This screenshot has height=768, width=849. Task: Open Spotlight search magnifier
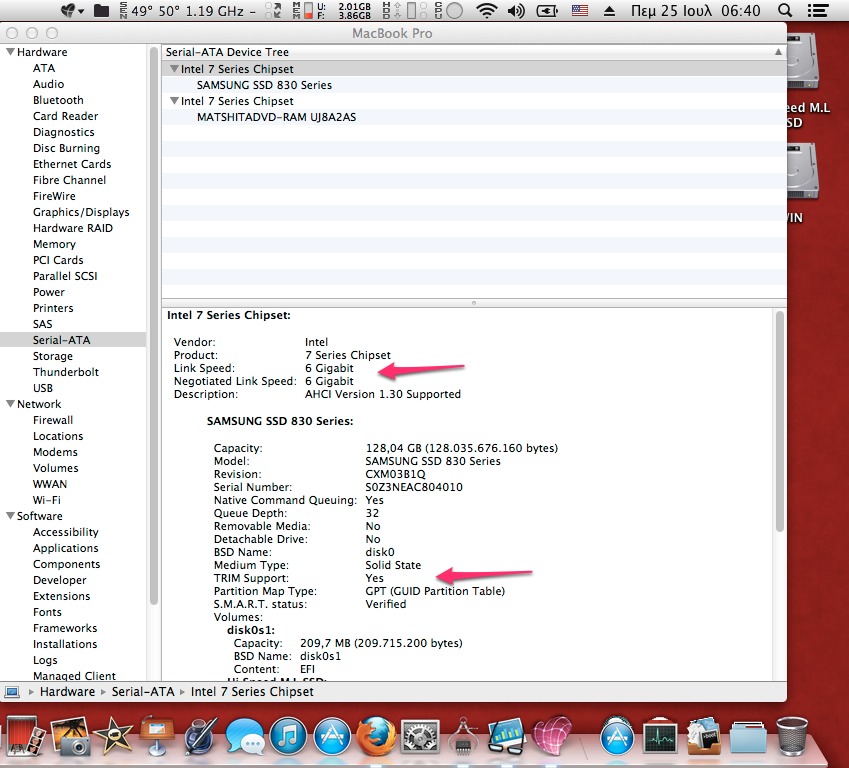click(785, 10)
